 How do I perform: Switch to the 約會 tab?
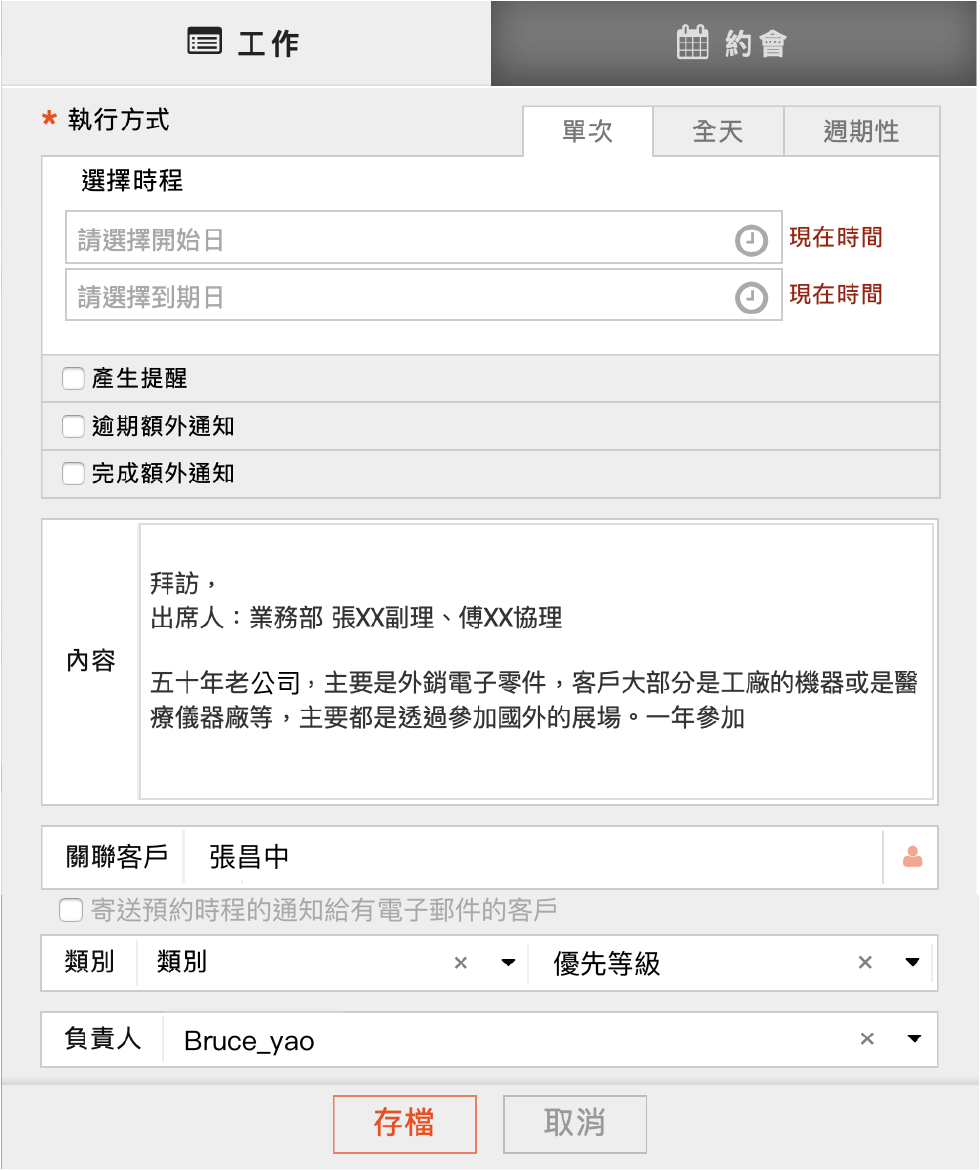734,43
